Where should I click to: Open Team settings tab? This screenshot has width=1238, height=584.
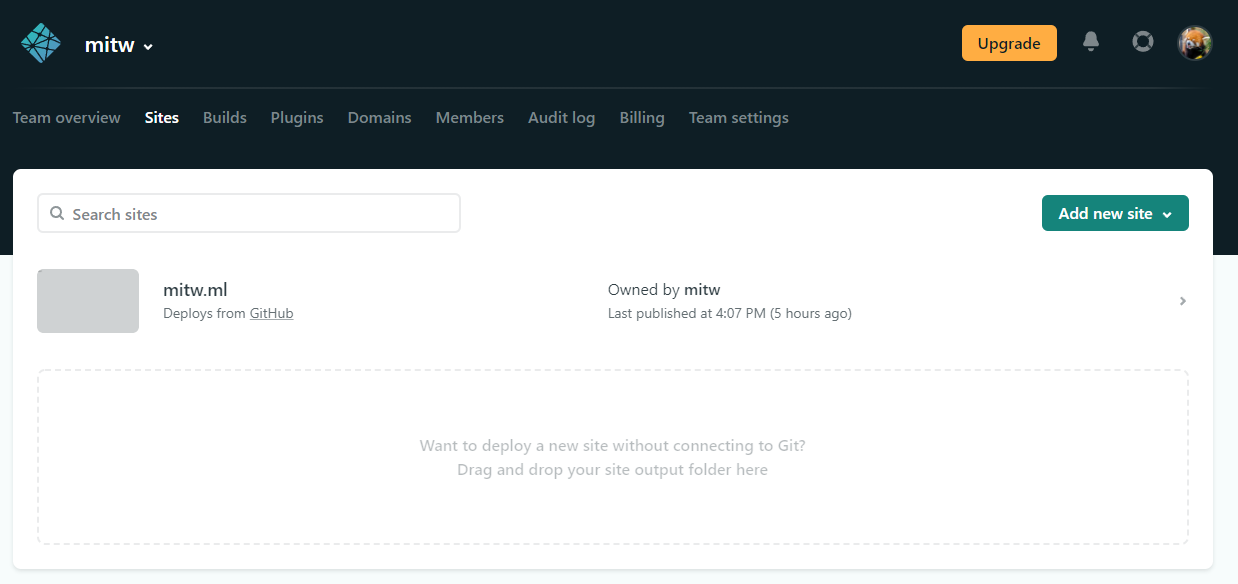(739, 118)
